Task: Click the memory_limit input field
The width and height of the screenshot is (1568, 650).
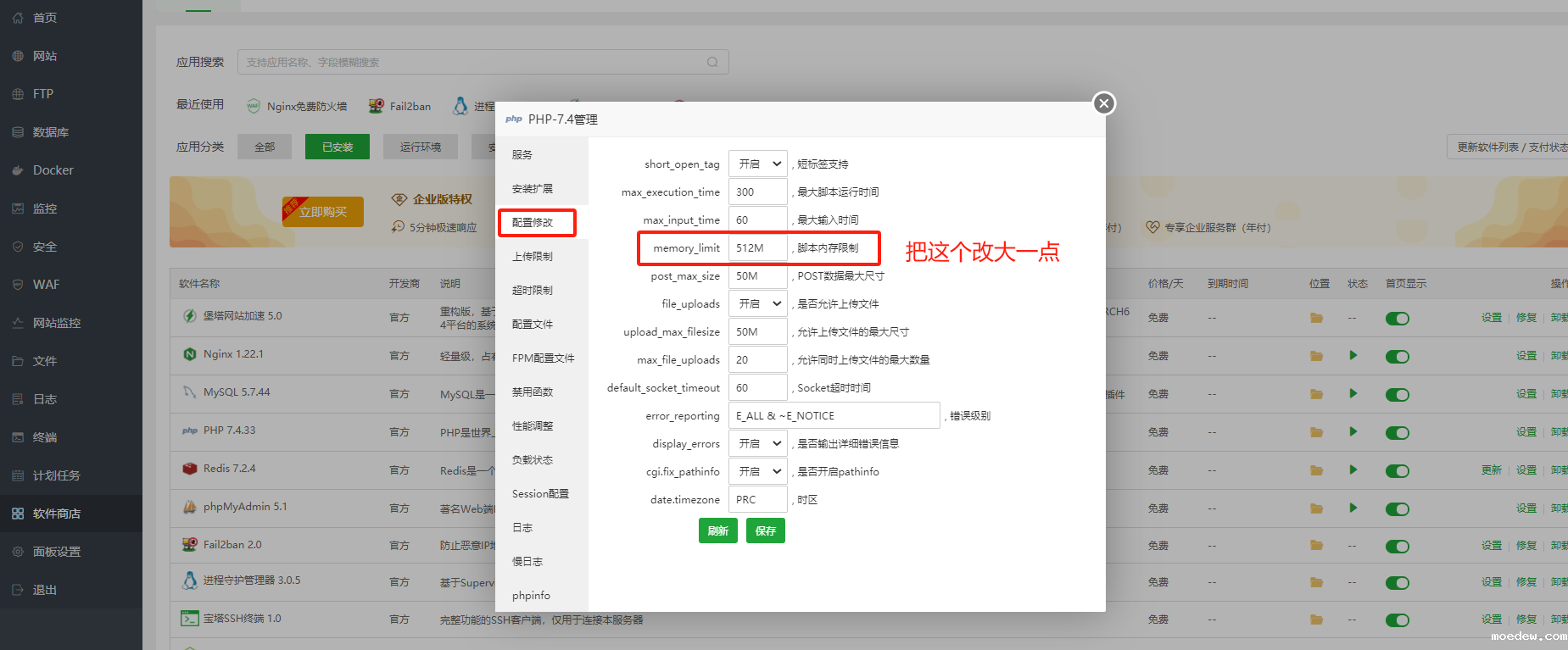Action: pos(757,247)
